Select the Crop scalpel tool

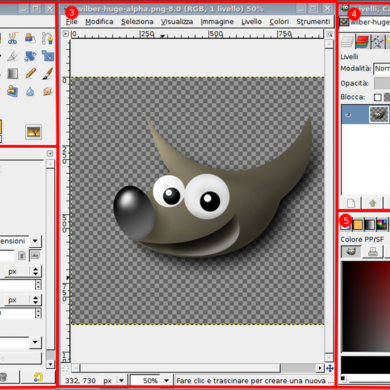click(12, 56)
